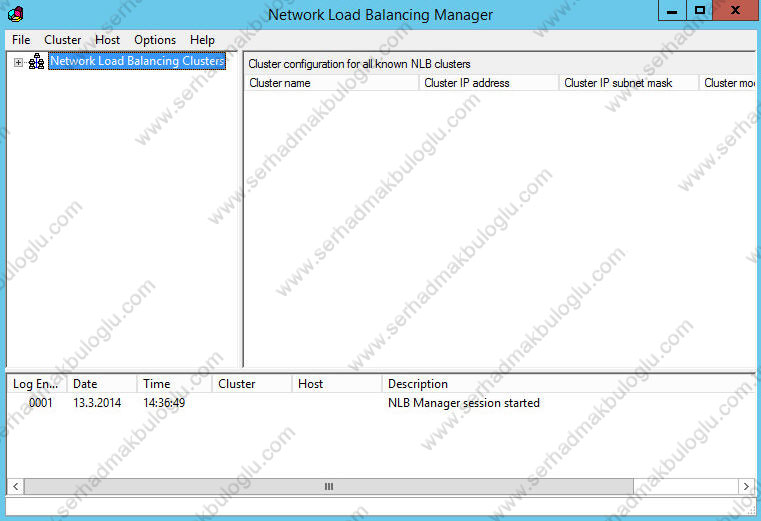Sort by Cluster IP address column

(489, 83)
